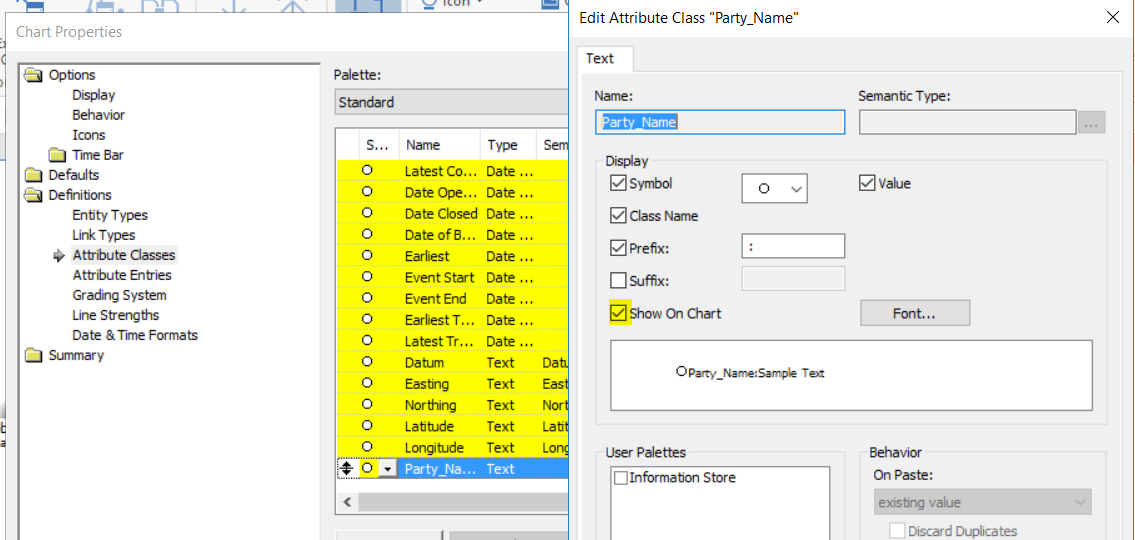This screenshot has height=540, width=1135.
Task: Click the Semantic Type field
Action: [968, 122]
